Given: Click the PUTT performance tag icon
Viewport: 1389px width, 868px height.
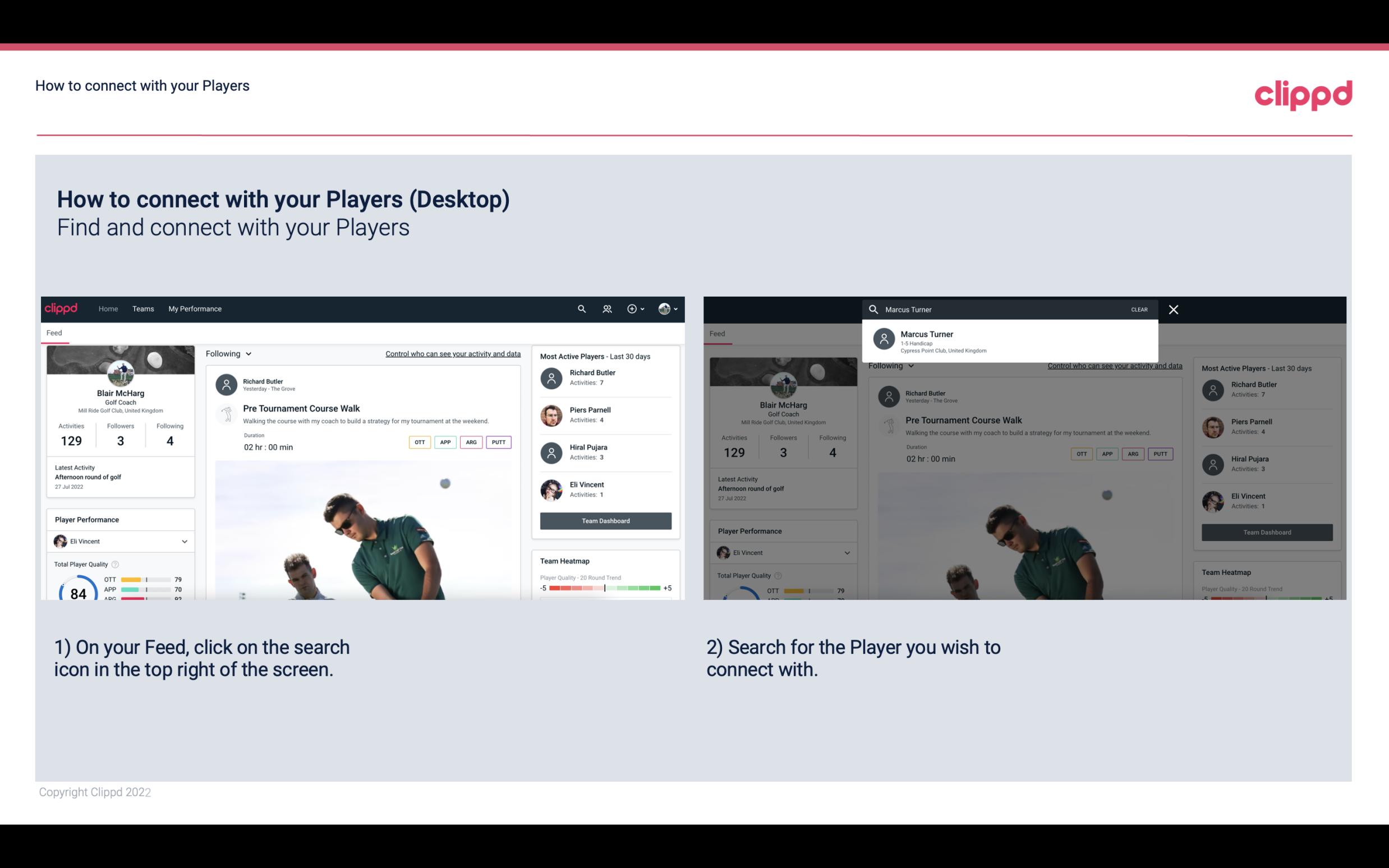Looking at the screenshot, I should coord(498,442).
